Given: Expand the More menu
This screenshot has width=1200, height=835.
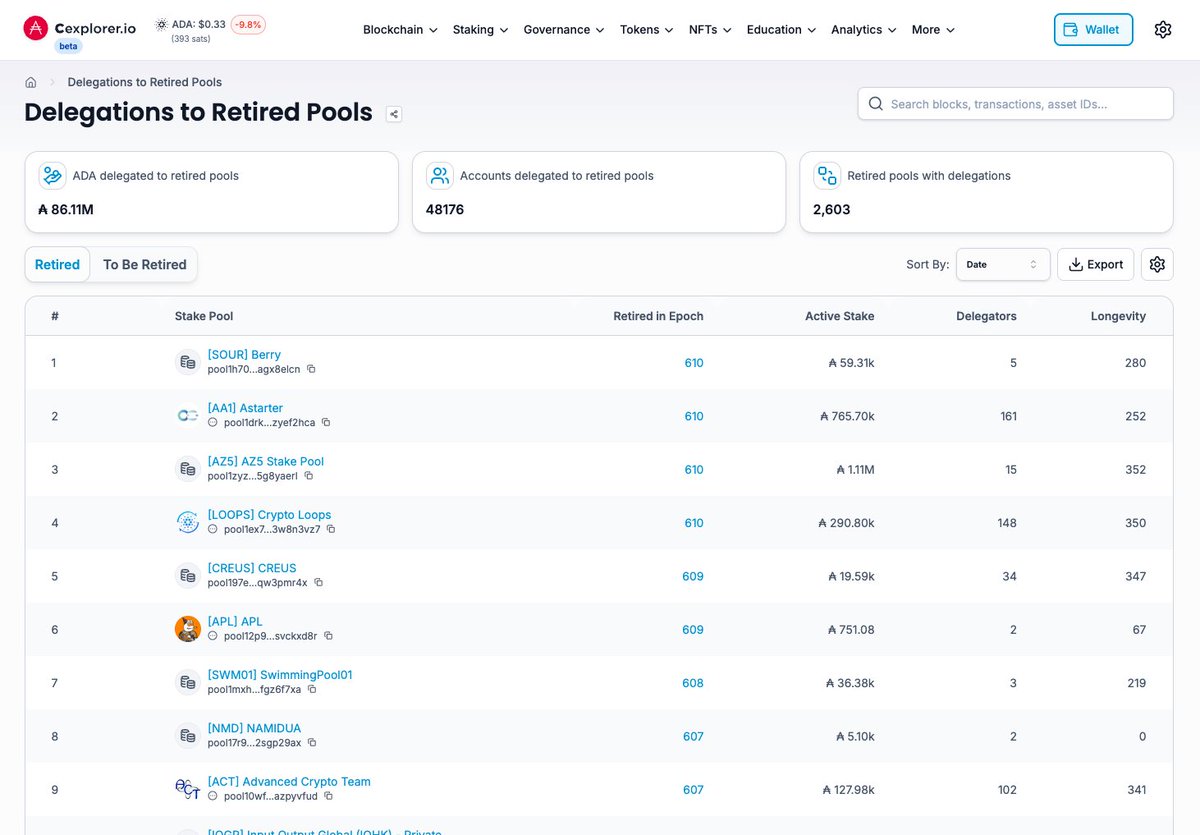Looking at the screenshot, I should coord(933,30).
